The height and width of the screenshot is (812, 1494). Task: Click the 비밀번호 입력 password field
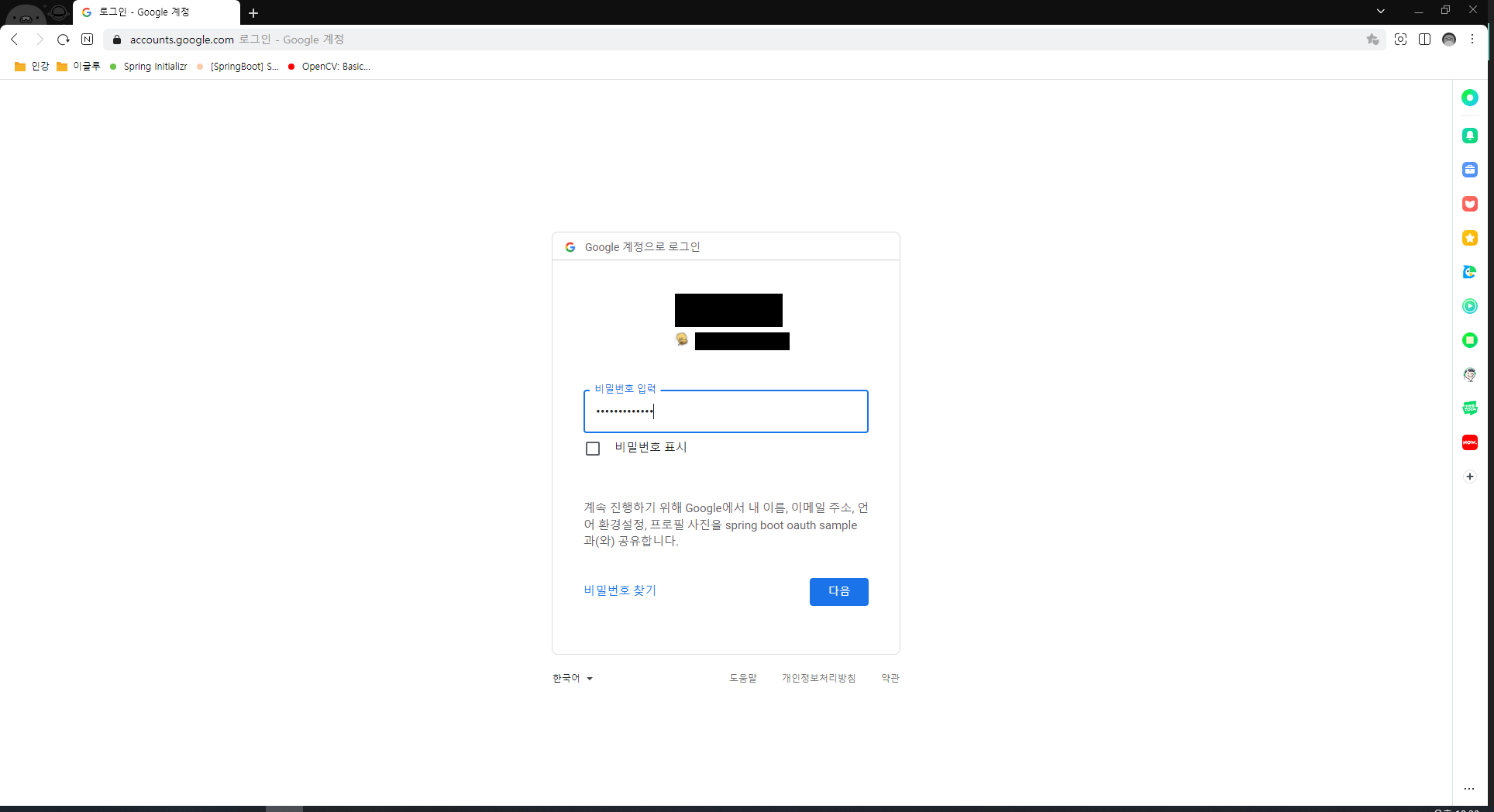coord(725,411)
